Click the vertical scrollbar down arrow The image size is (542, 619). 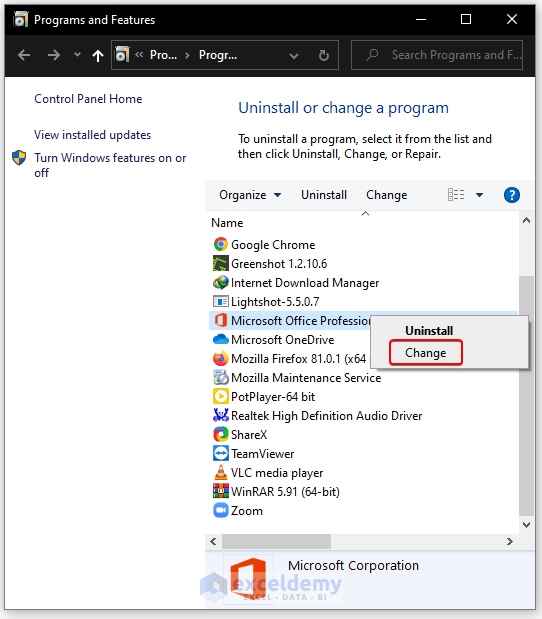coord(526,525)
